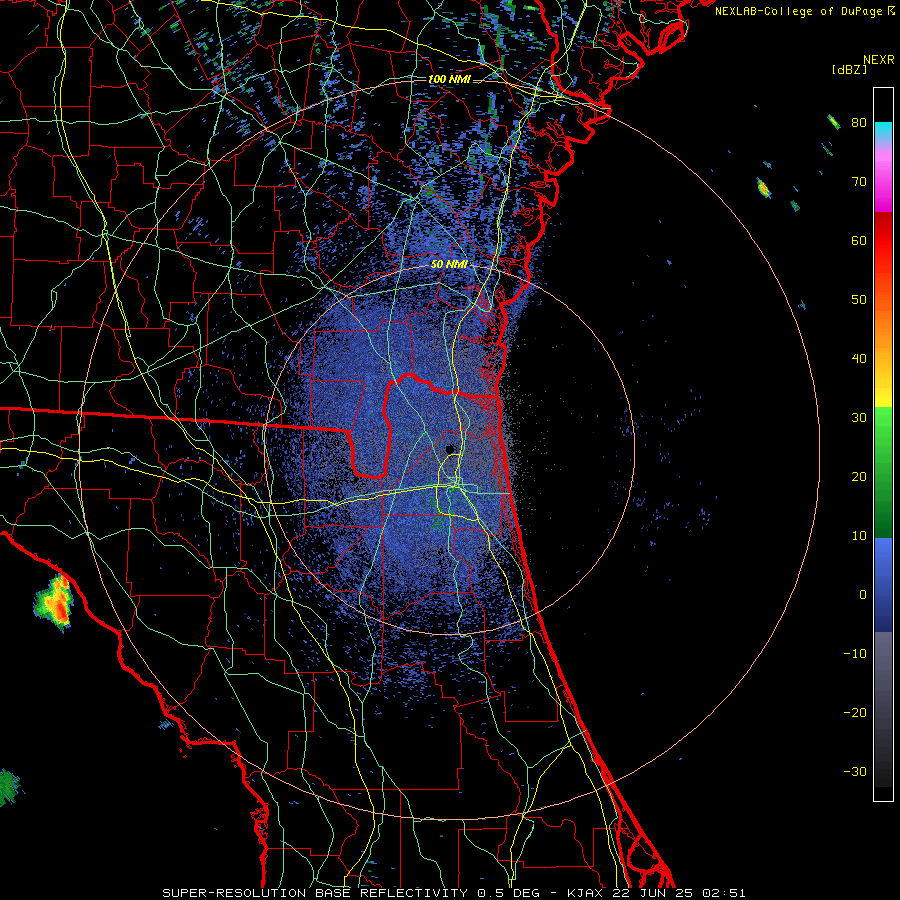Click the -20 dBZ legend value
This screenshot has width=900, height=900.
point(855,713)
